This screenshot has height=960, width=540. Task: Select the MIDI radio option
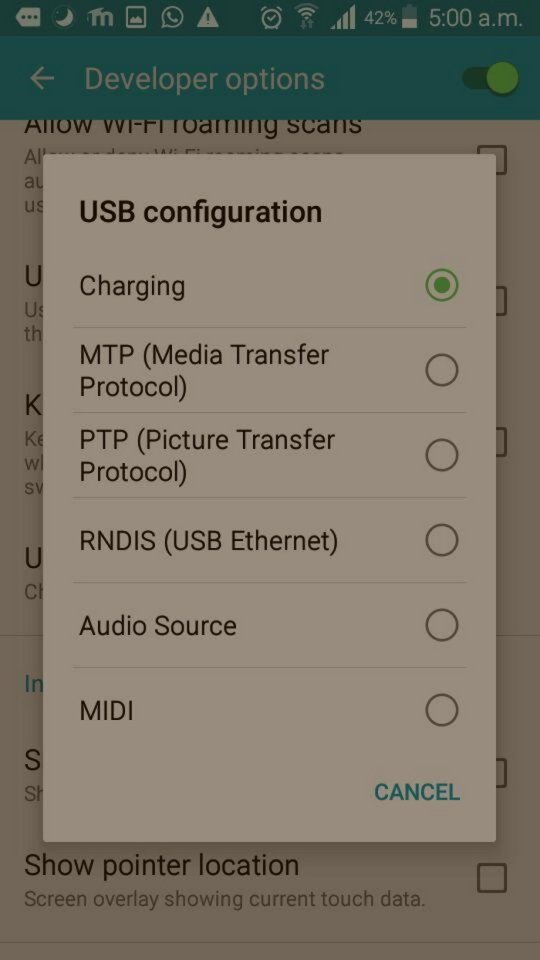pyautogui.click(x=441, y=711)
